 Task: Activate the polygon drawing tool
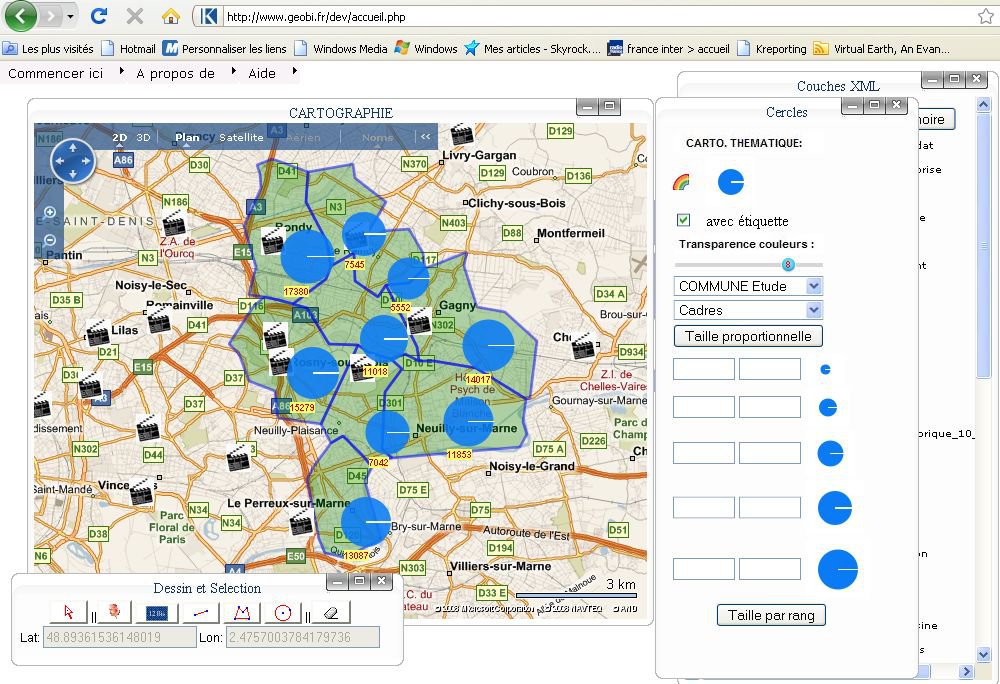tap(241, 612)
